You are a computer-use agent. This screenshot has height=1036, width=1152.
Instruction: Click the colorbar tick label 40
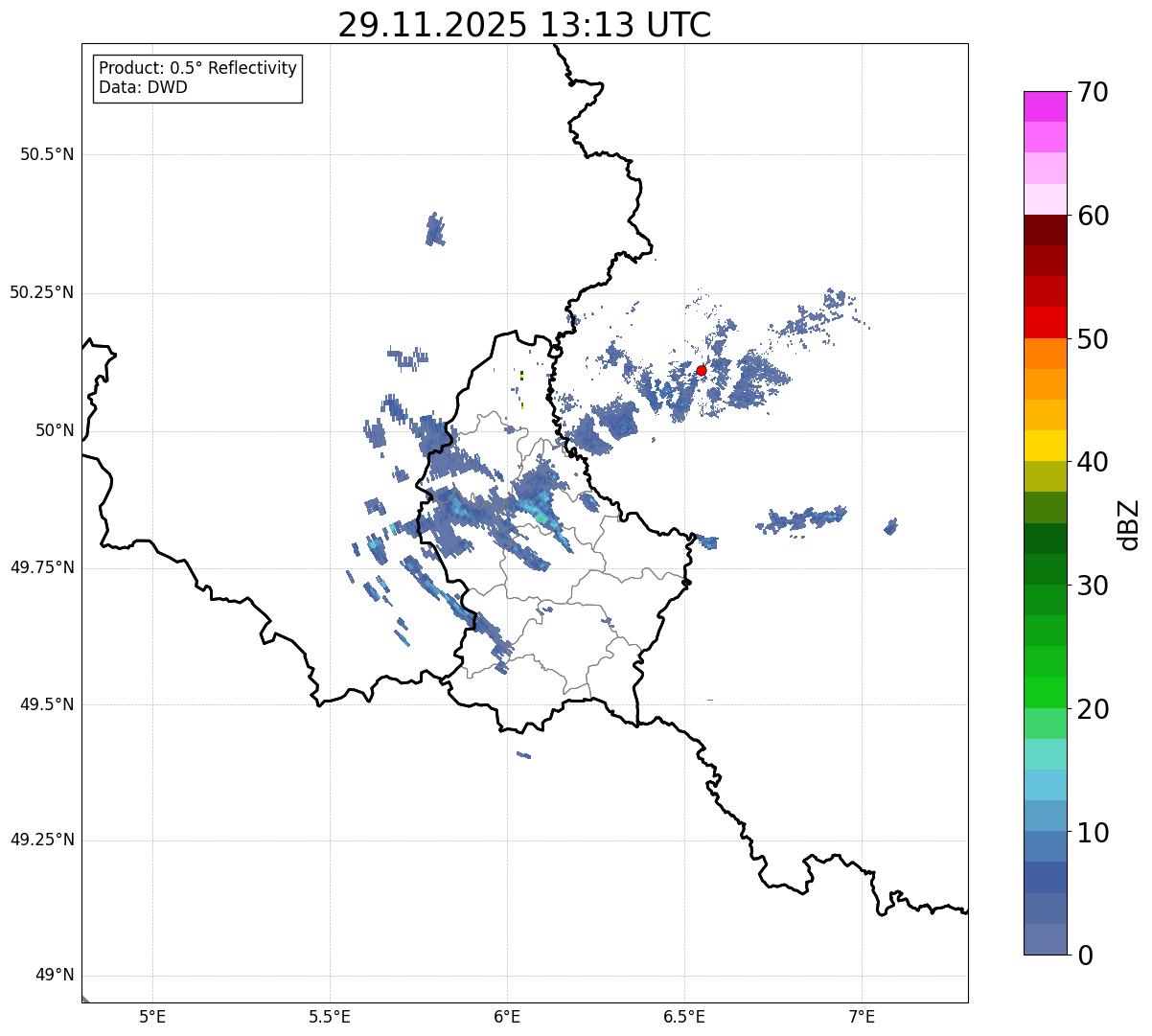(x=1093, y=462)
